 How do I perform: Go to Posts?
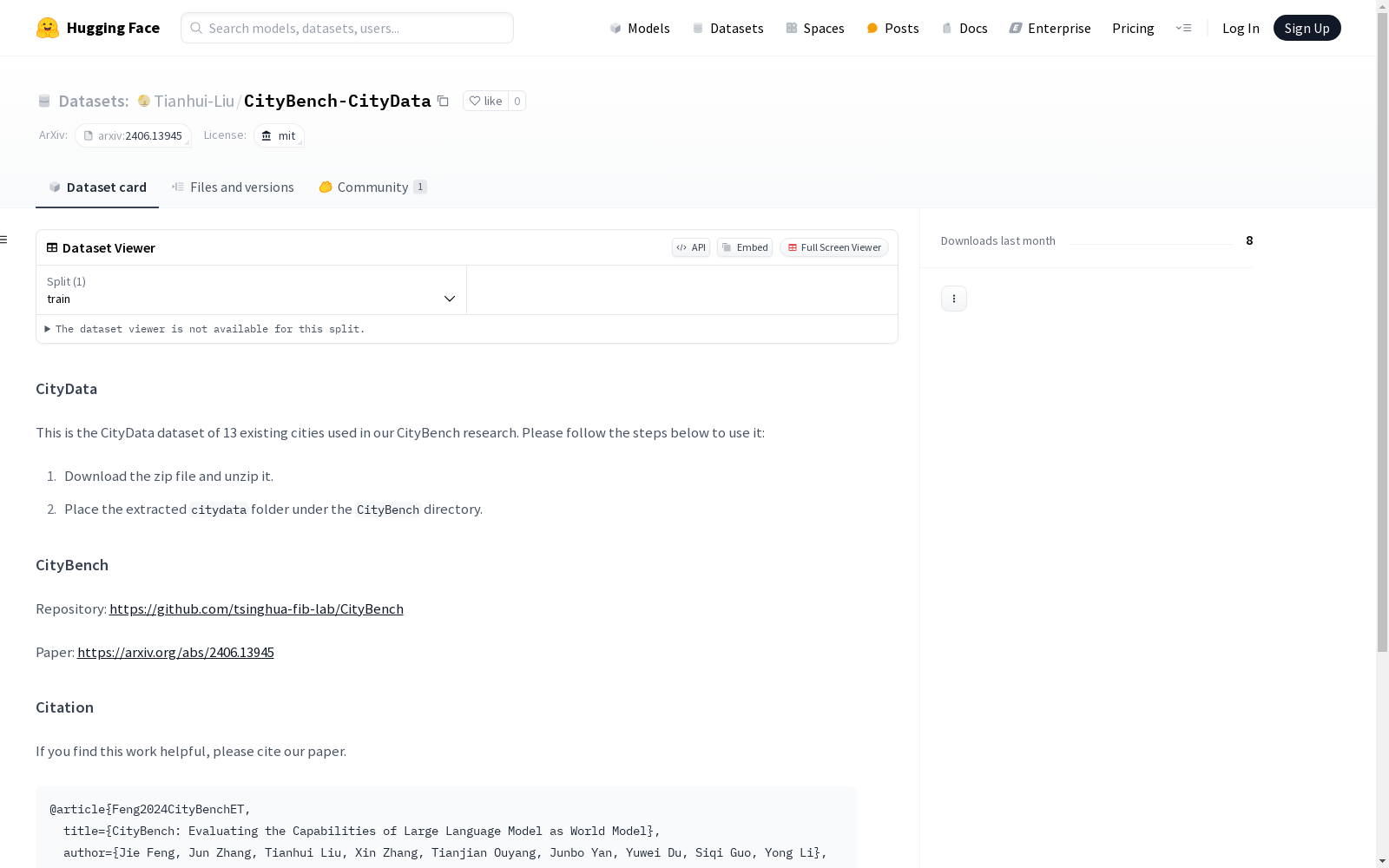(893, 28)
